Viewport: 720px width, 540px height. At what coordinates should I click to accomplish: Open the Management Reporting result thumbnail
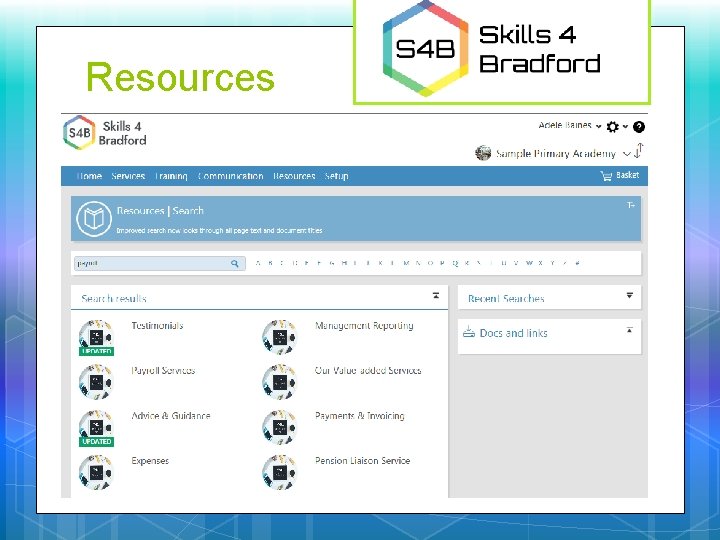pyautogui.click(x=280, y=338)
